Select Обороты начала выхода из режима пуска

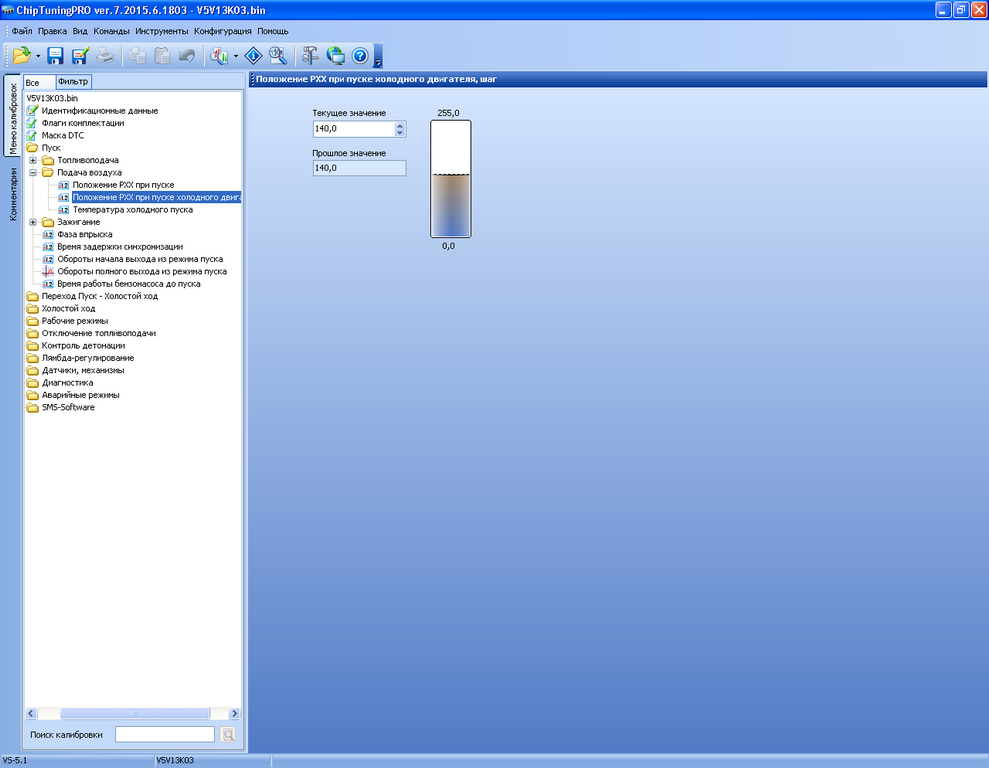tap(140, 259)
